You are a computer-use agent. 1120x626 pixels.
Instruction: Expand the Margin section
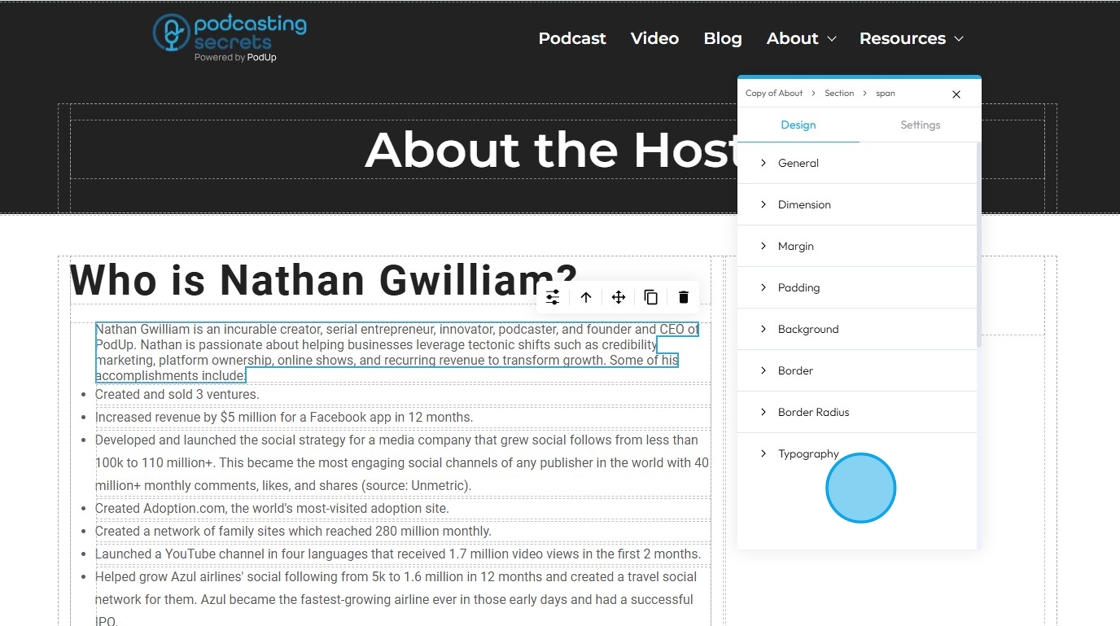(857, 246)
